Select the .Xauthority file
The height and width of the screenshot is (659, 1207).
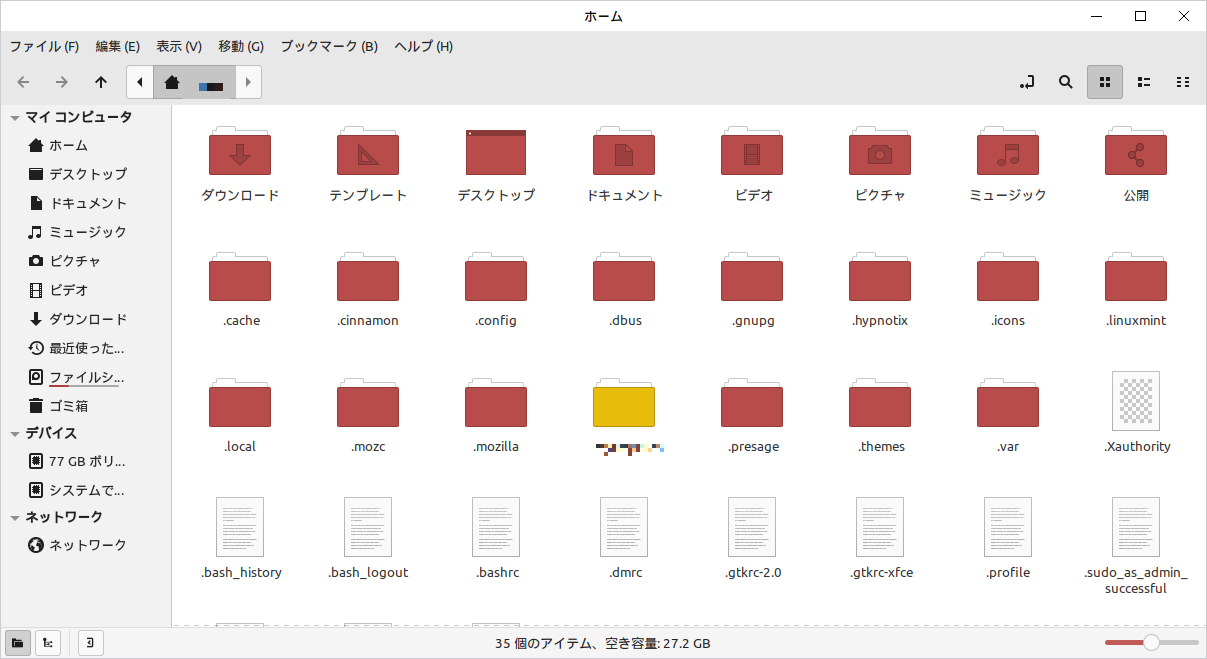pyautogui.click(x=1136, y=401)
